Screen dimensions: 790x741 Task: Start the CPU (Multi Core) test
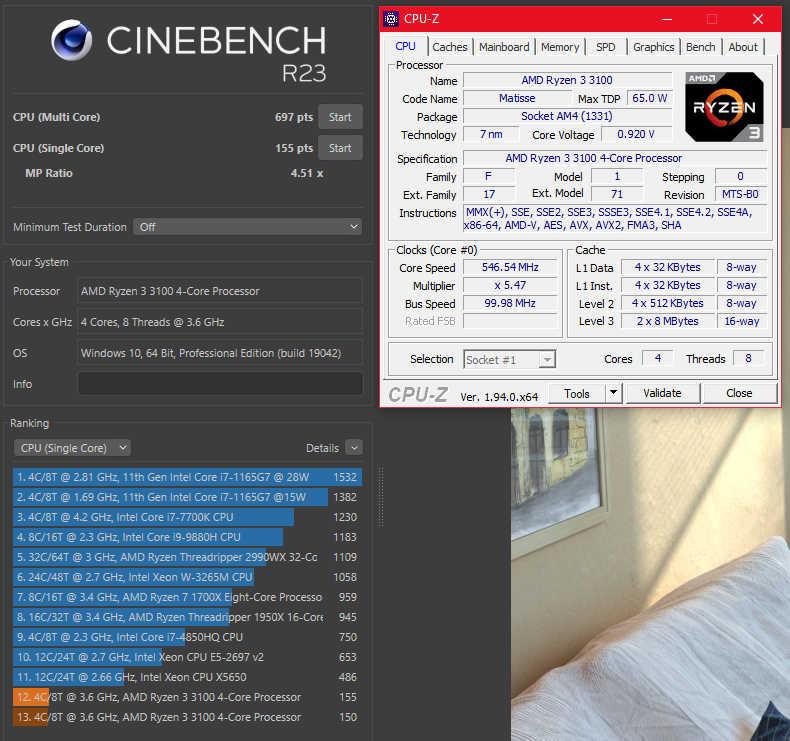[x=340, y=117]
